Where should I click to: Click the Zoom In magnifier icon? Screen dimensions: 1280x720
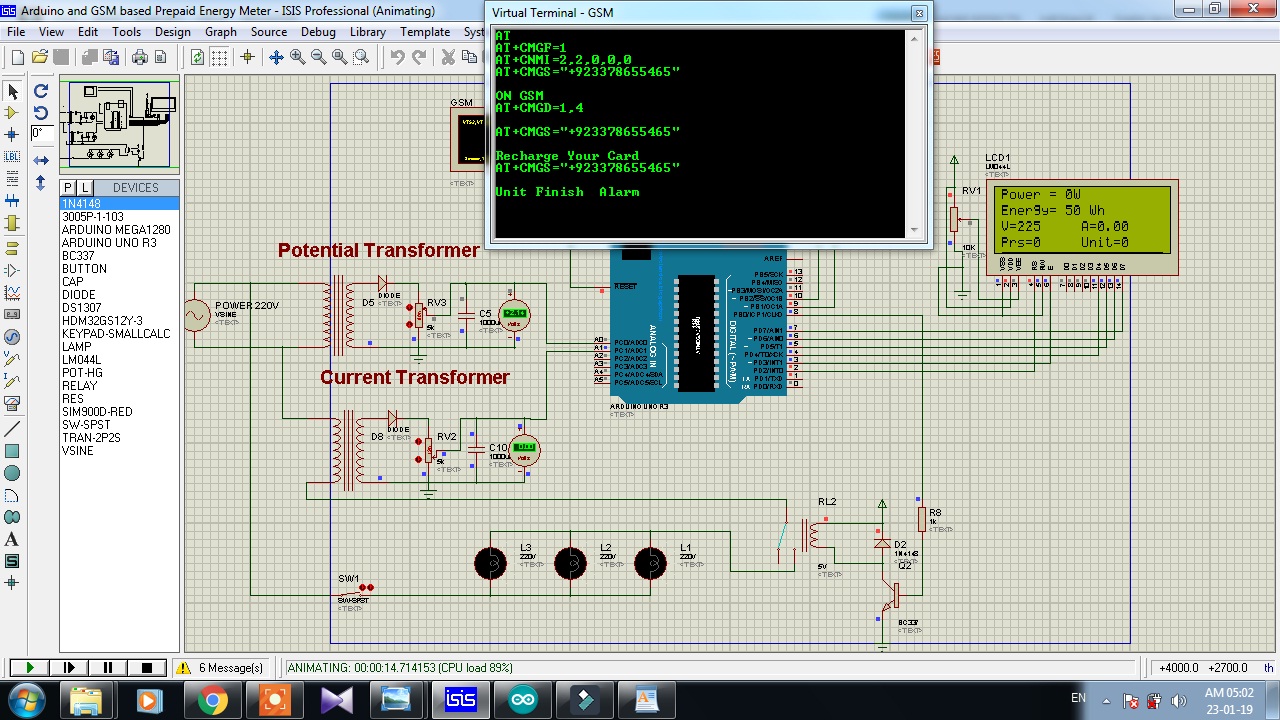click(x=297, y=57)
